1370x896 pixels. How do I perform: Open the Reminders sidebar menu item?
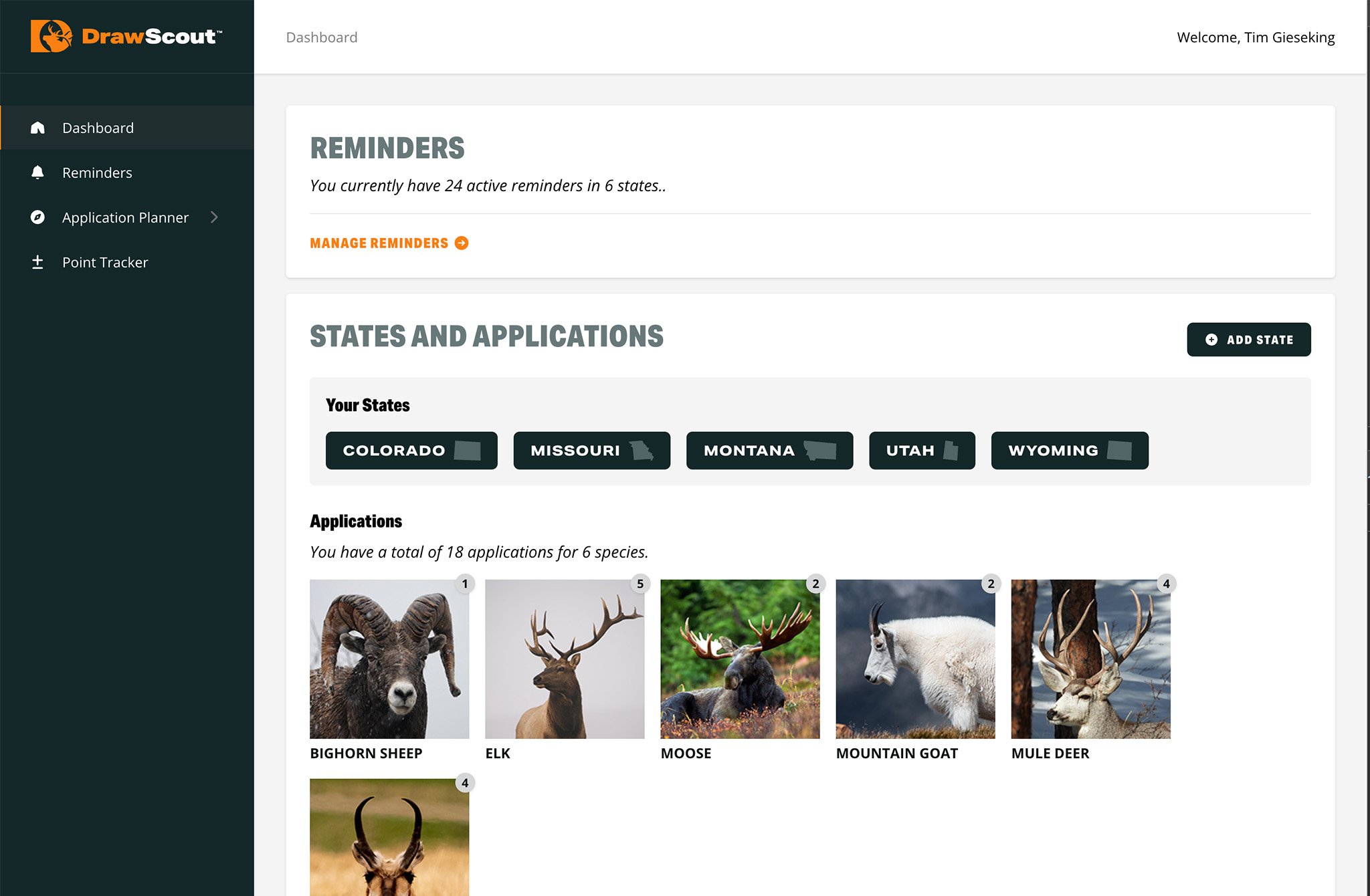[x=97, y=173]
